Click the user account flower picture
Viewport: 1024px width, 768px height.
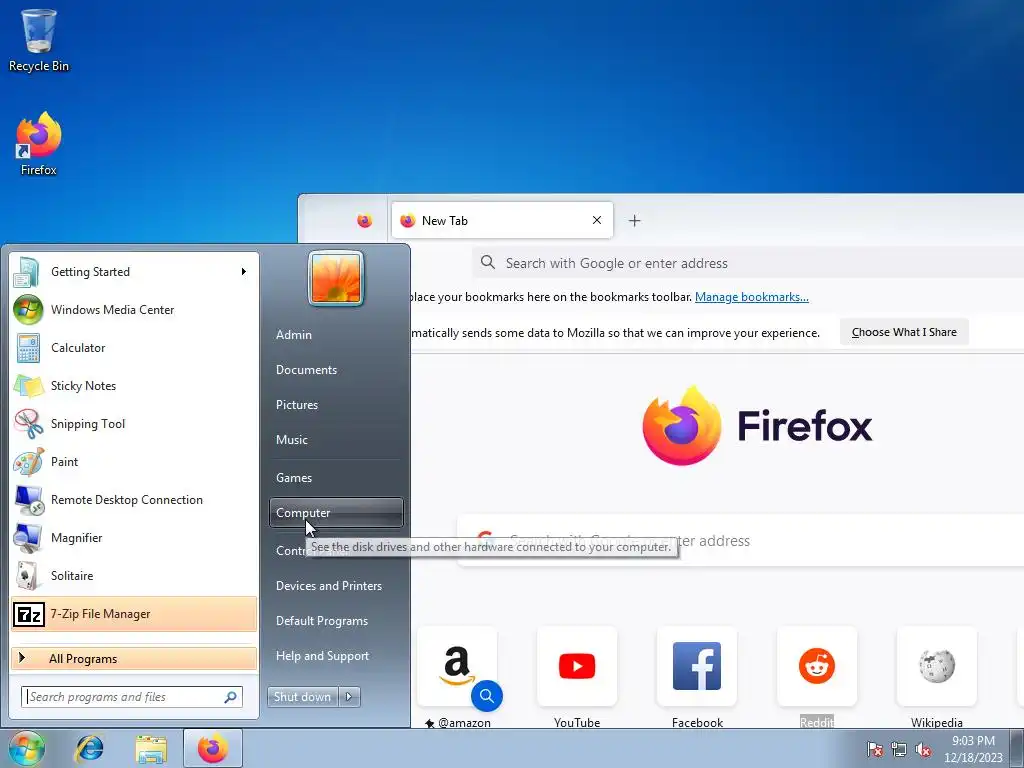336,279
